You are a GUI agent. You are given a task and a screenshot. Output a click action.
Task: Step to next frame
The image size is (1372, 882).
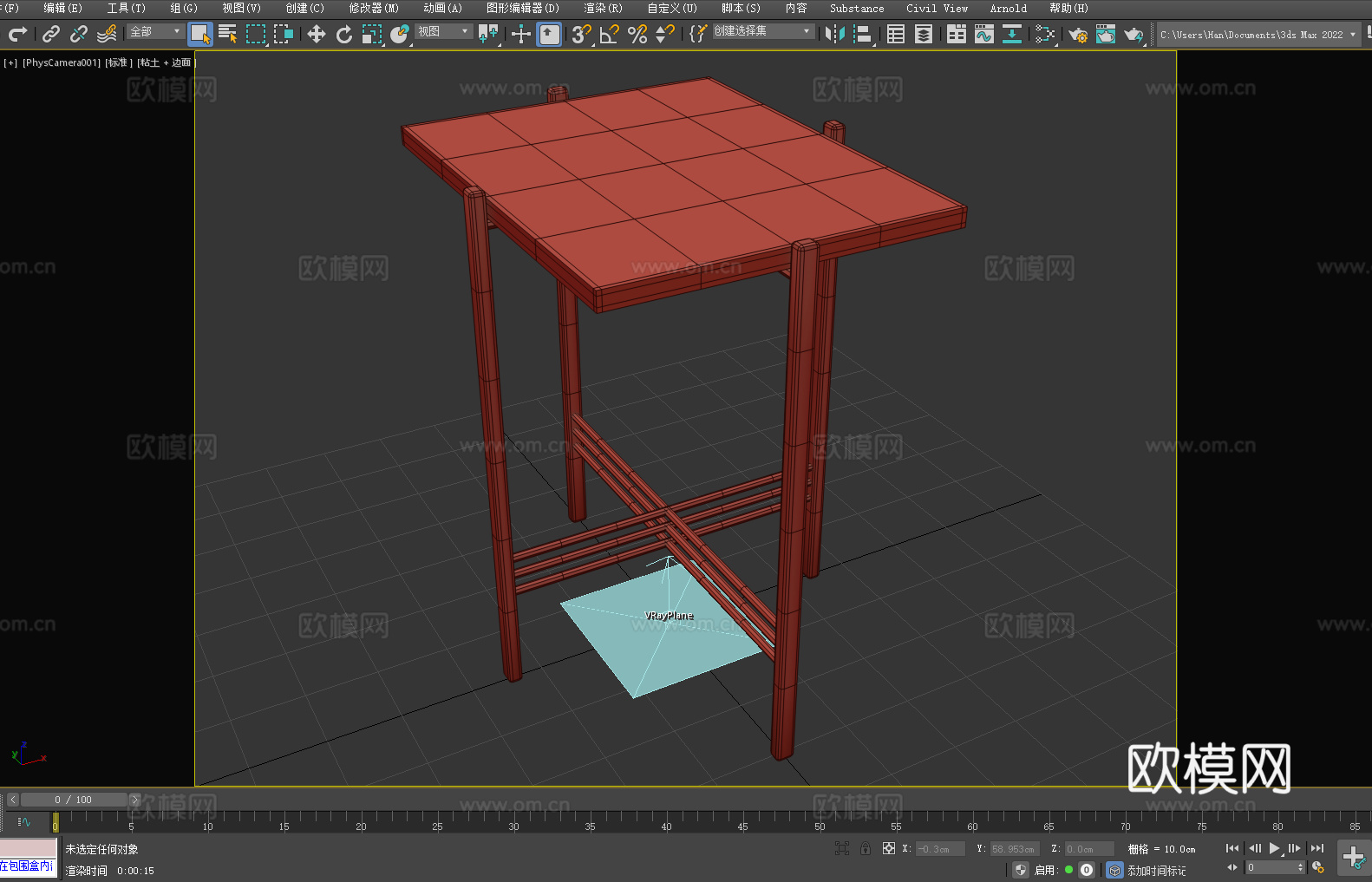click(1295, 848)
